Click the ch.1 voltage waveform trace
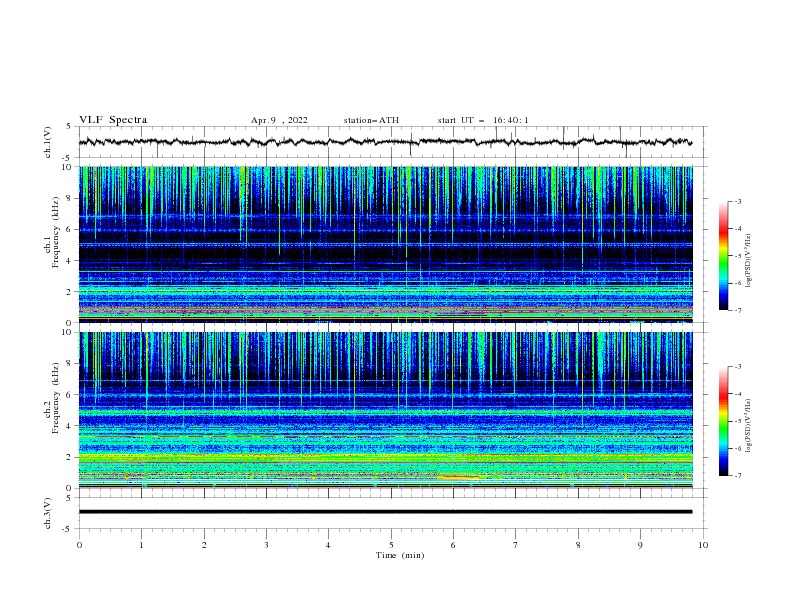This screenshot has height=612, width=792. [385, 142]
